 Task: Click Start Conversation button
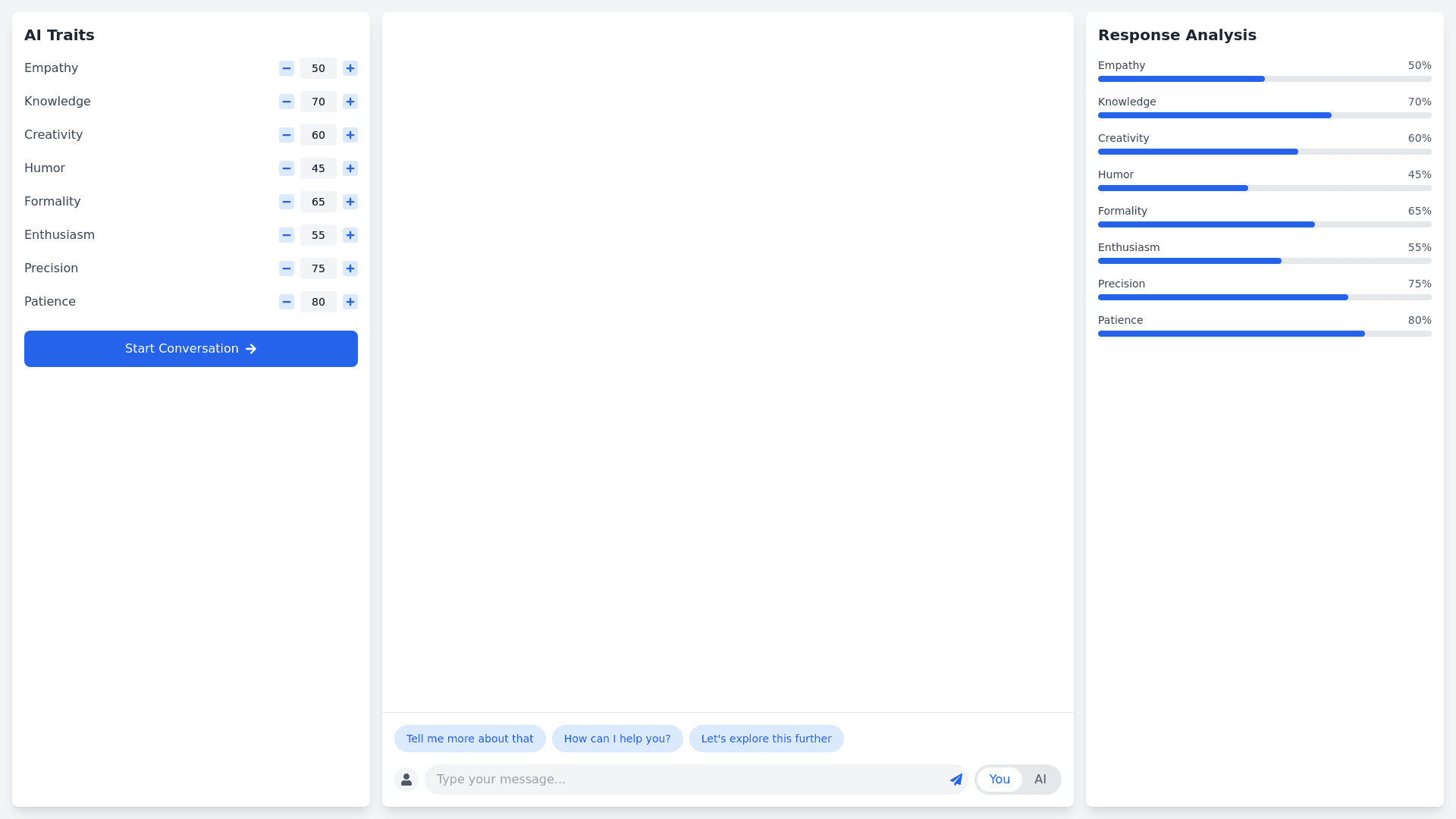(191, 349)
